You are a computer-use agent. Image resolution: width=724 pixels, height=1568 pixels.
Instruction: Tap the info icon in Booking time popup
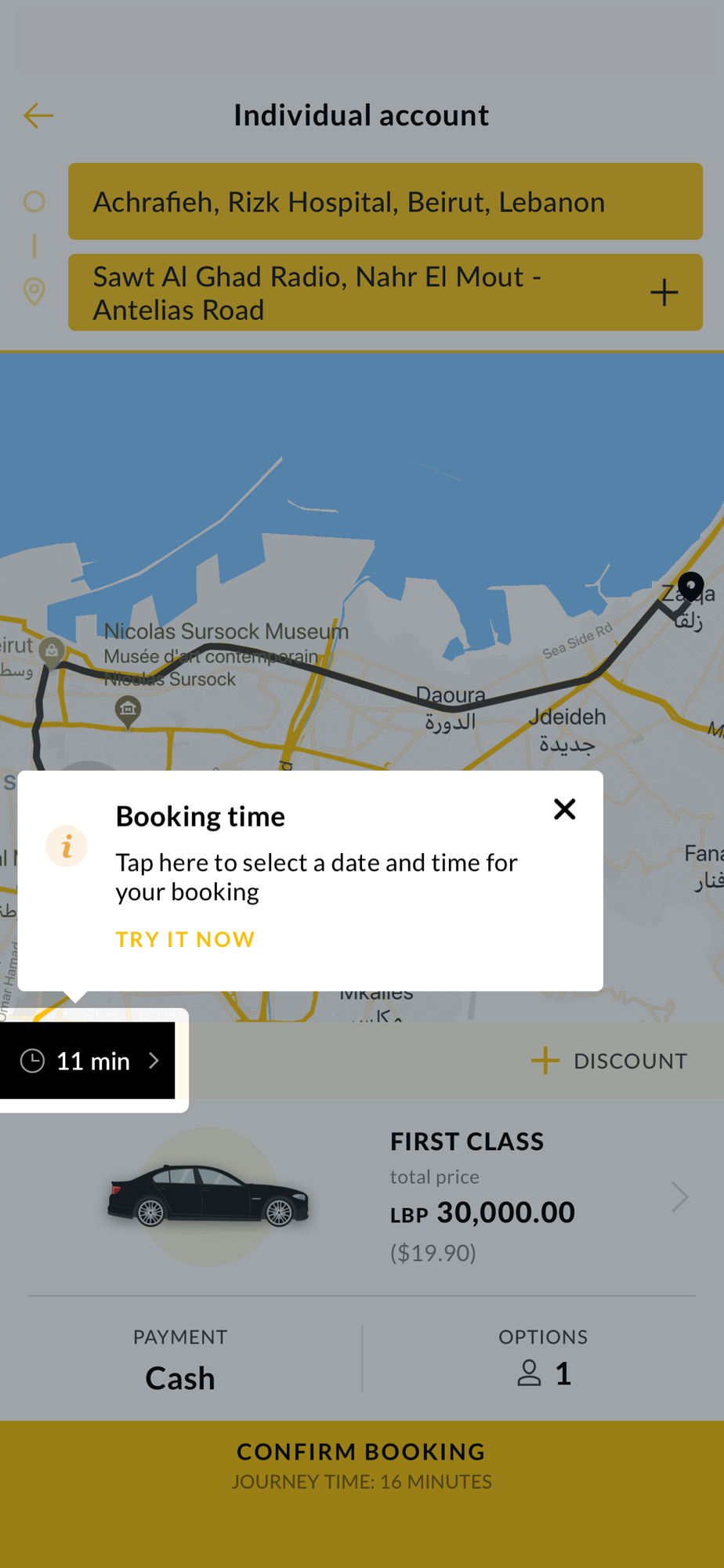tap(67, 846)
